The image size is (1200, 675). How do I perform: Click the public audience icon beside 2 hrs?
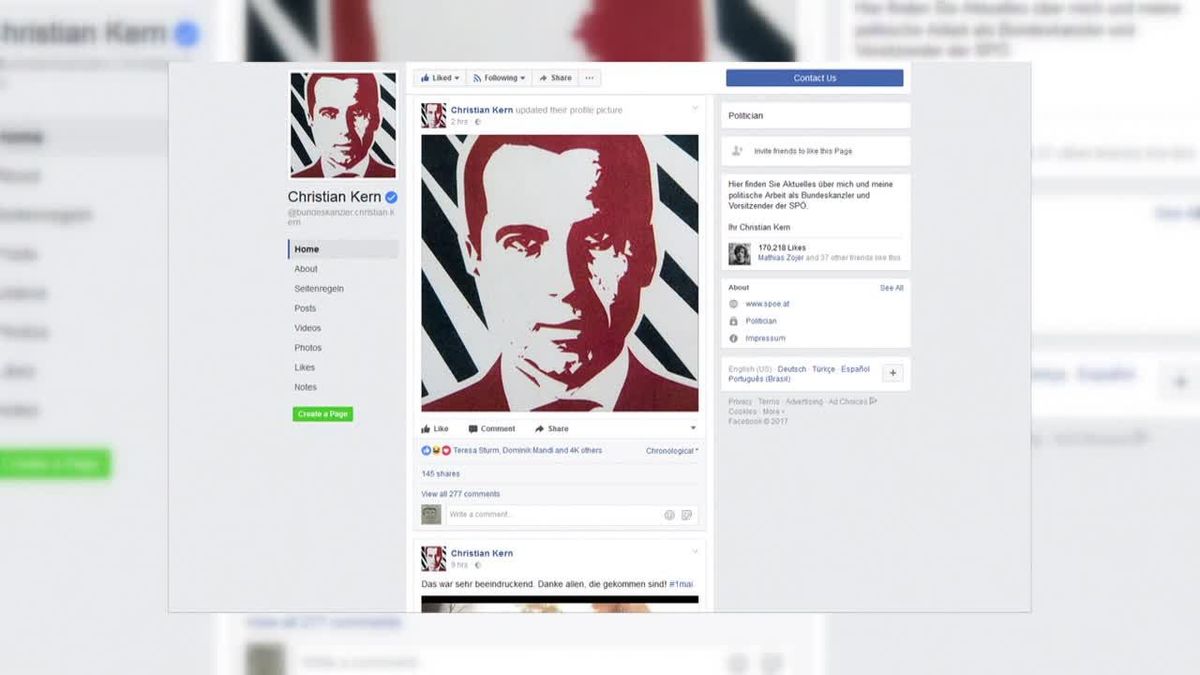point(478,122)
